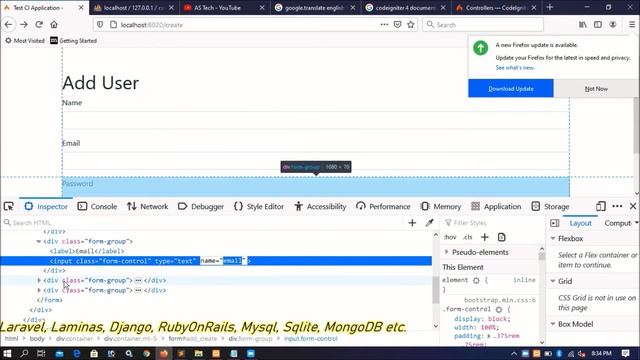Viewport: 640px width, 360px height.
Task: Open Windows notification center icon
Action: [625, 353]
